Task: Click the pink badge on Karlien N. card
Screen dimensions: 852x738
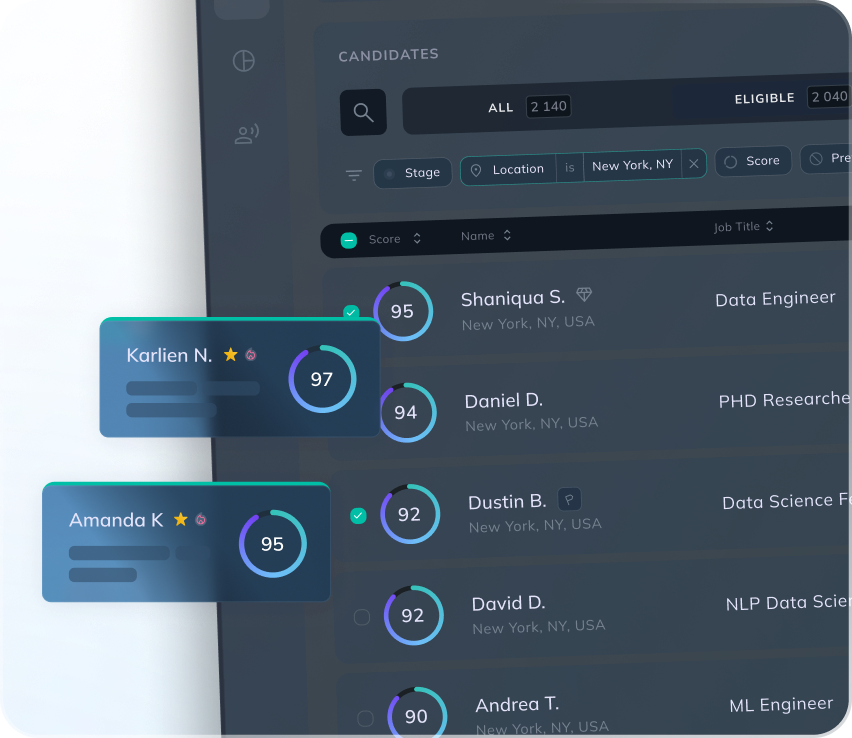Action: (x=250, y=355)
